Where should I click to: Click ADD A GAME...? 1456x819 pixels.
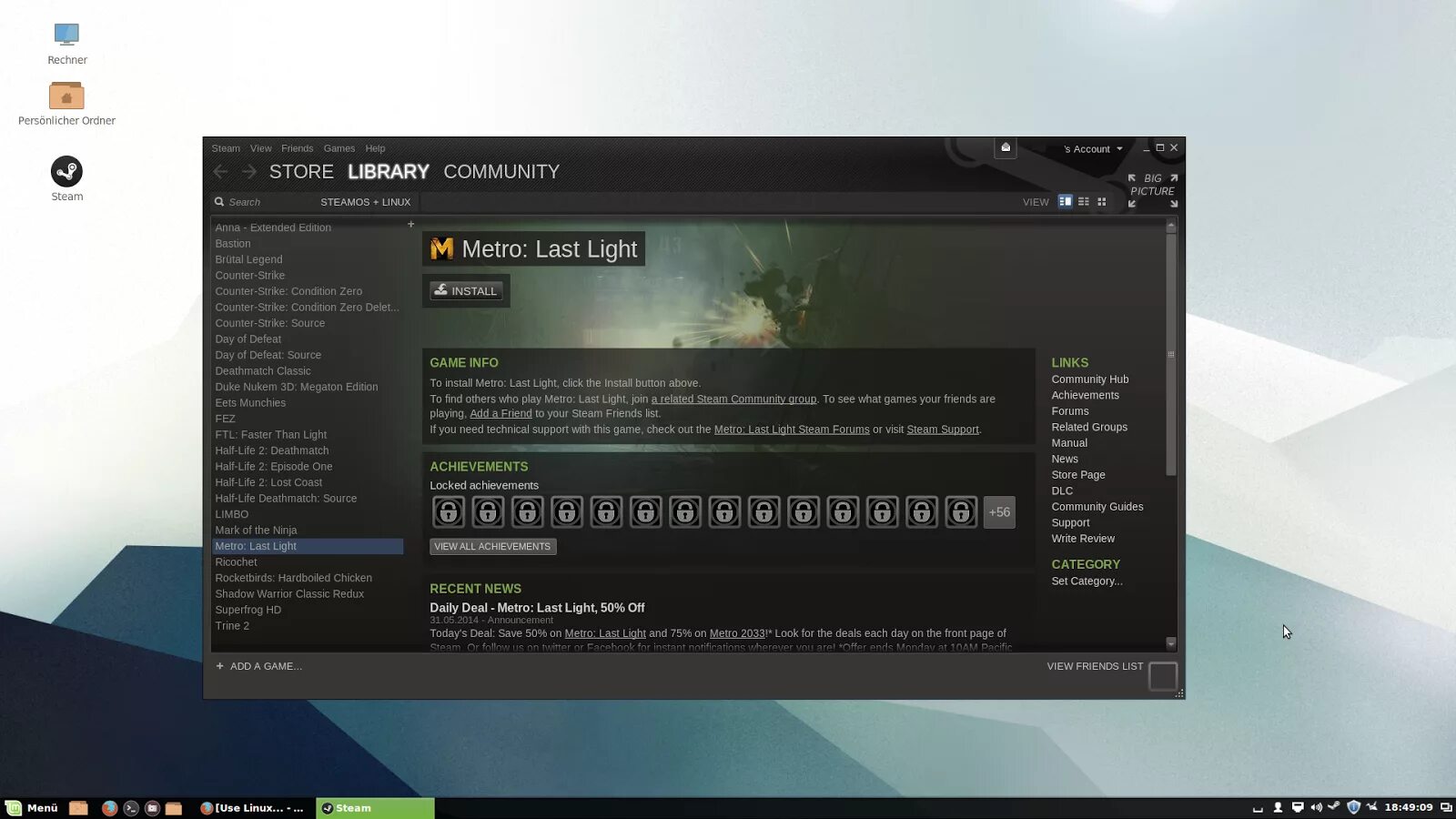point(258,666)
